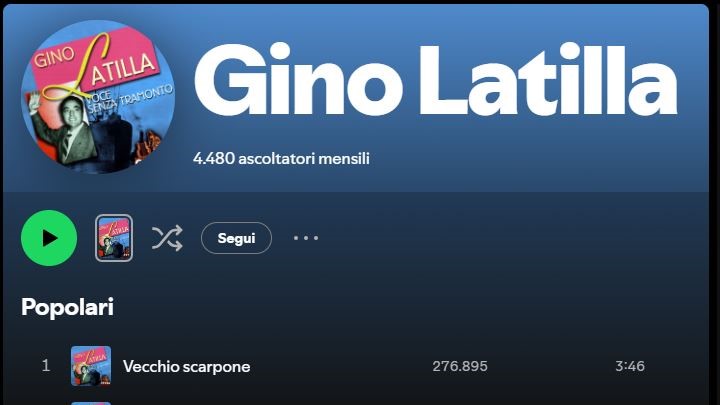Click the Popolari section heading

[68, 307]
